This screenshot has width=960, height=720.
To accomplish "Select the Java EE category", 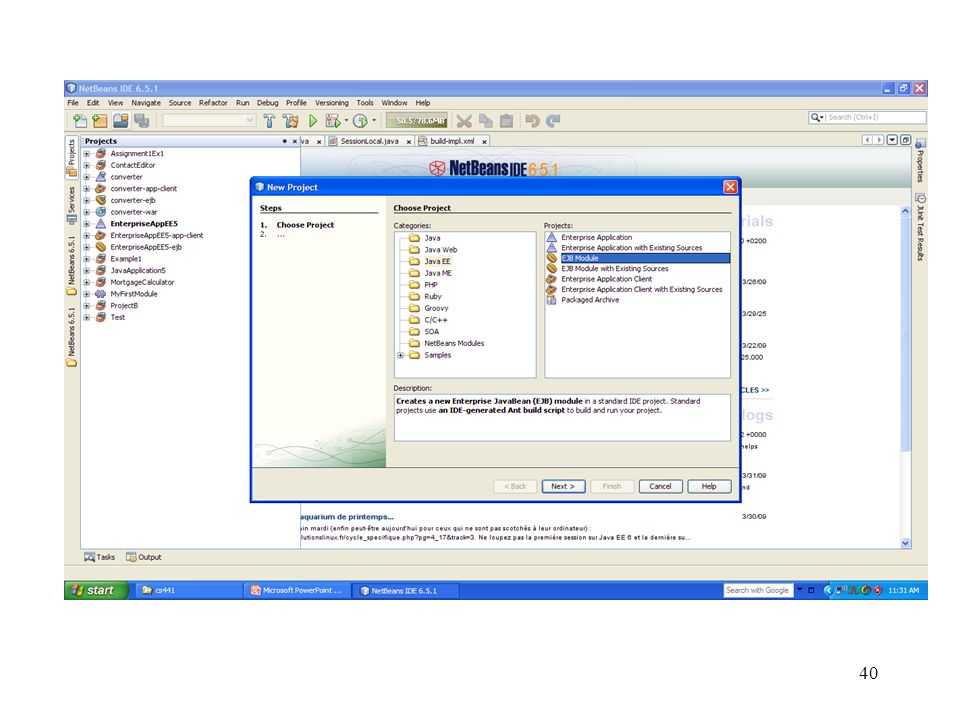I will point(437,261).
